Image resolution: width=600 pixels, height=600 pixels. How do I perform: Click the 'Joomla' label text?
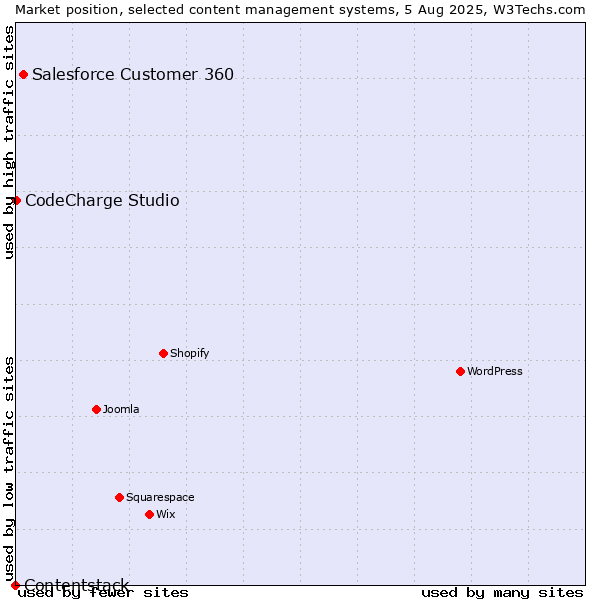(121, 409)
